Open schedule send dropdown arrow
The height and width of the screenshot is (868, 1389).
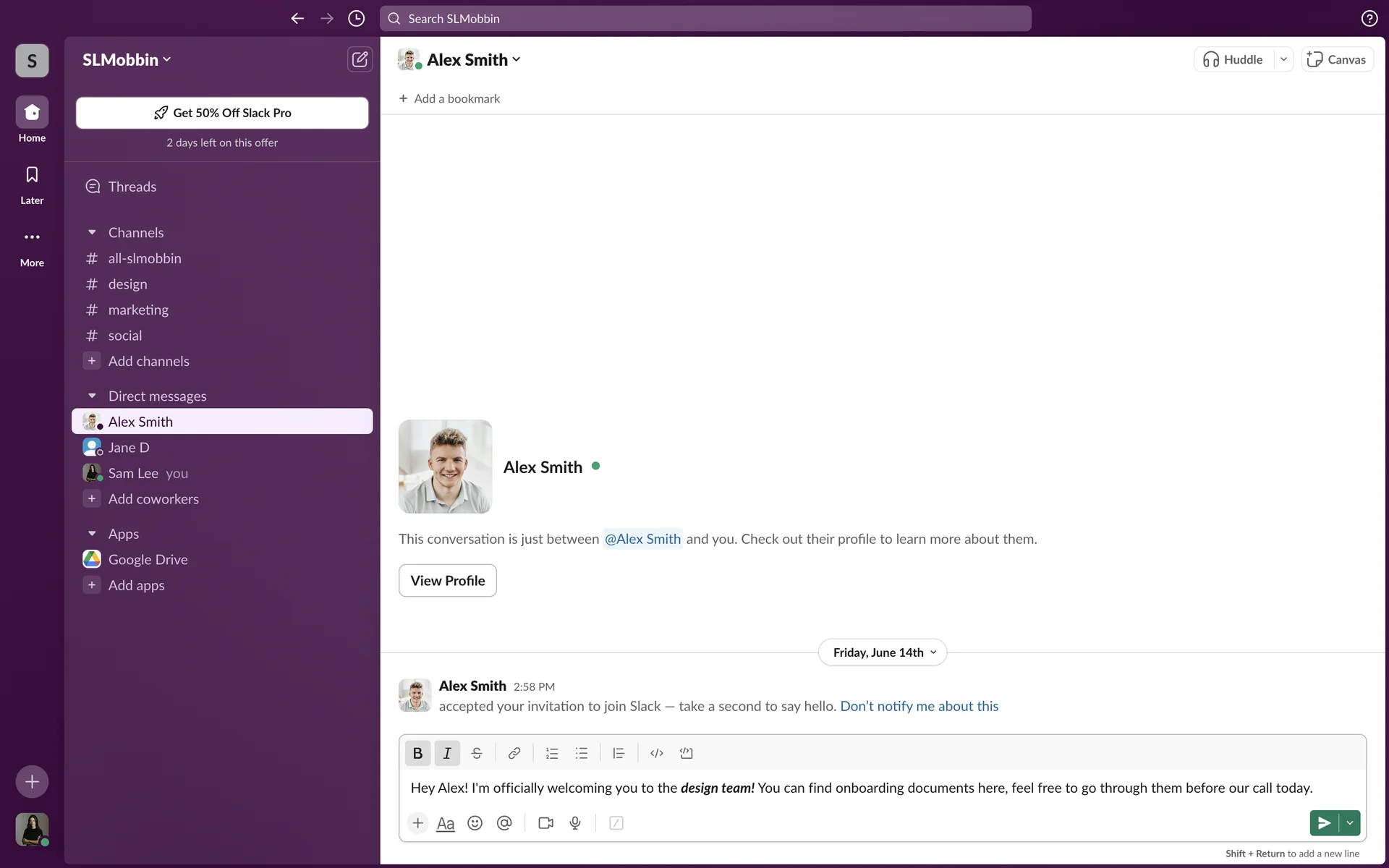point(1350,823)
